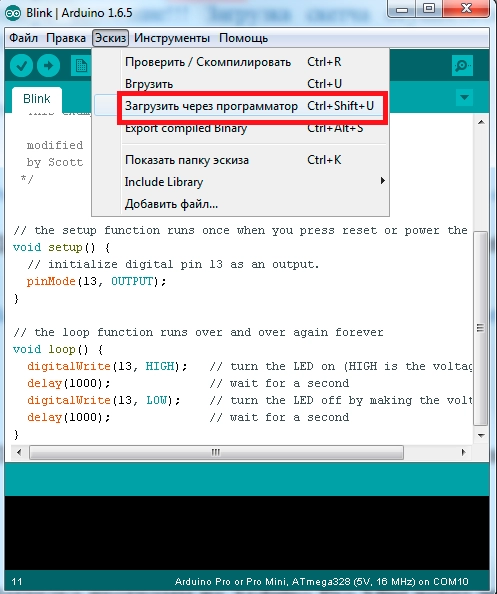Click the vertical scrollbar up arrow
This screenshot has width=497, height=594.
pos(481,122)
